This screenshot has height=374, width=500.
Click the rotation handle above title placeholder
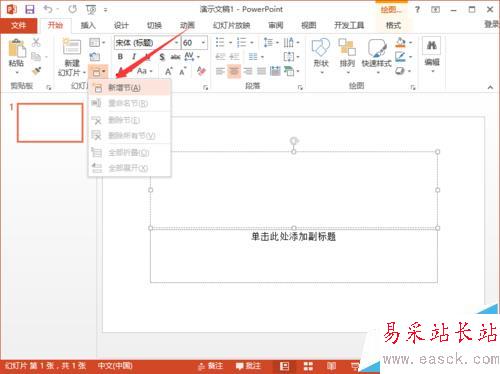click(x=294, y=140)
